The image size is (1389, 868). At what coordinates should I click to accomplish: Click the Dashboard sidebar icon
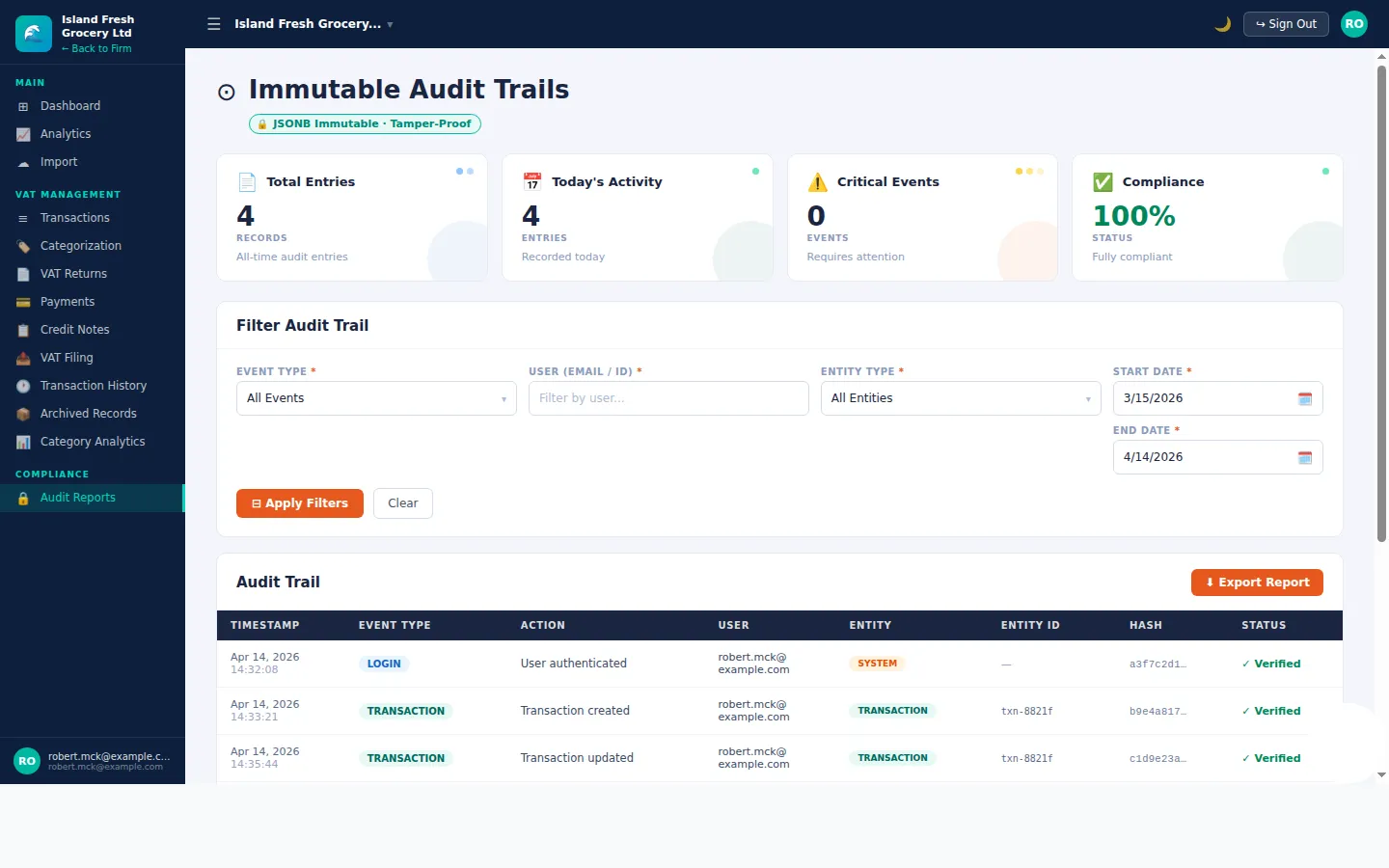[x=23, y=106]
